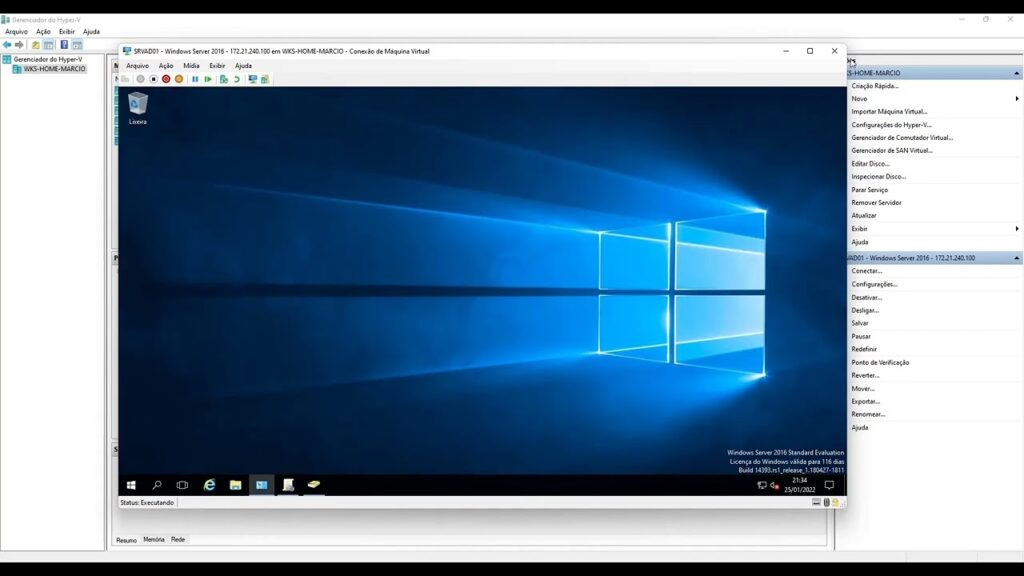Pause the virtual machine from the toolbar
1024x576 pixels.
coord(195,79)
